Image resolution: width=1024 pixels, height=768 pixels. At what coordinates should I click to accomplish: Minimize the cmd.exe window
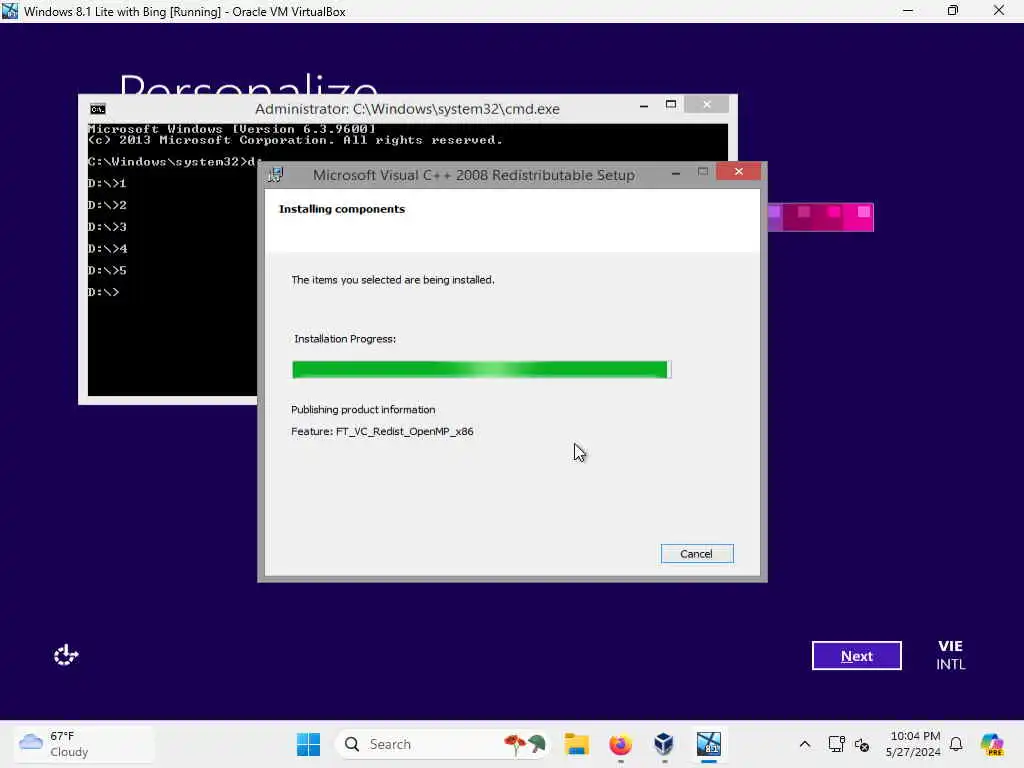tap(644, 105)
